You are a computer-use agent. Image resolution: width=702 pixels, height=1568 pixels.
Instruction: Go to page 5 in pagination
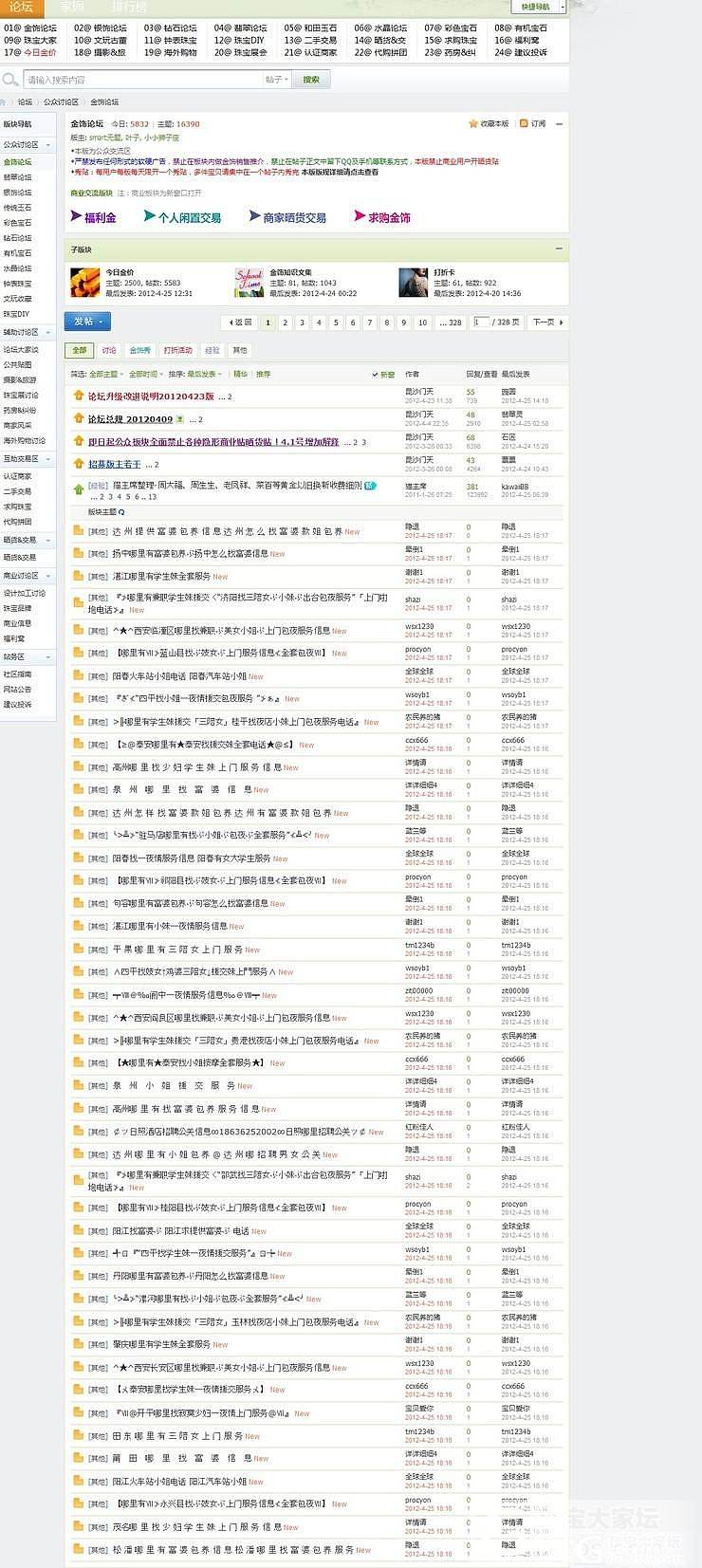click(336, 323)
